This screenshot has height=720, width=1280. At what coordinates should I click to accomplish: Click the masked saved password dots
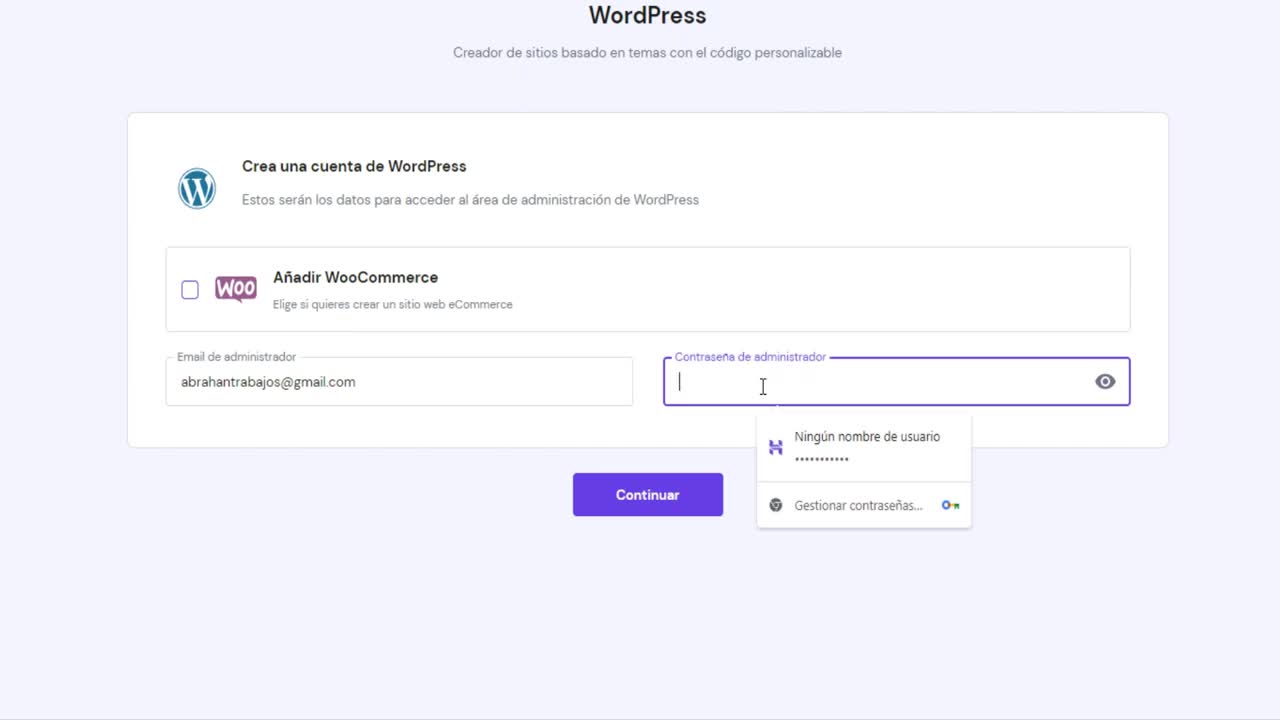tap(822, 459)
